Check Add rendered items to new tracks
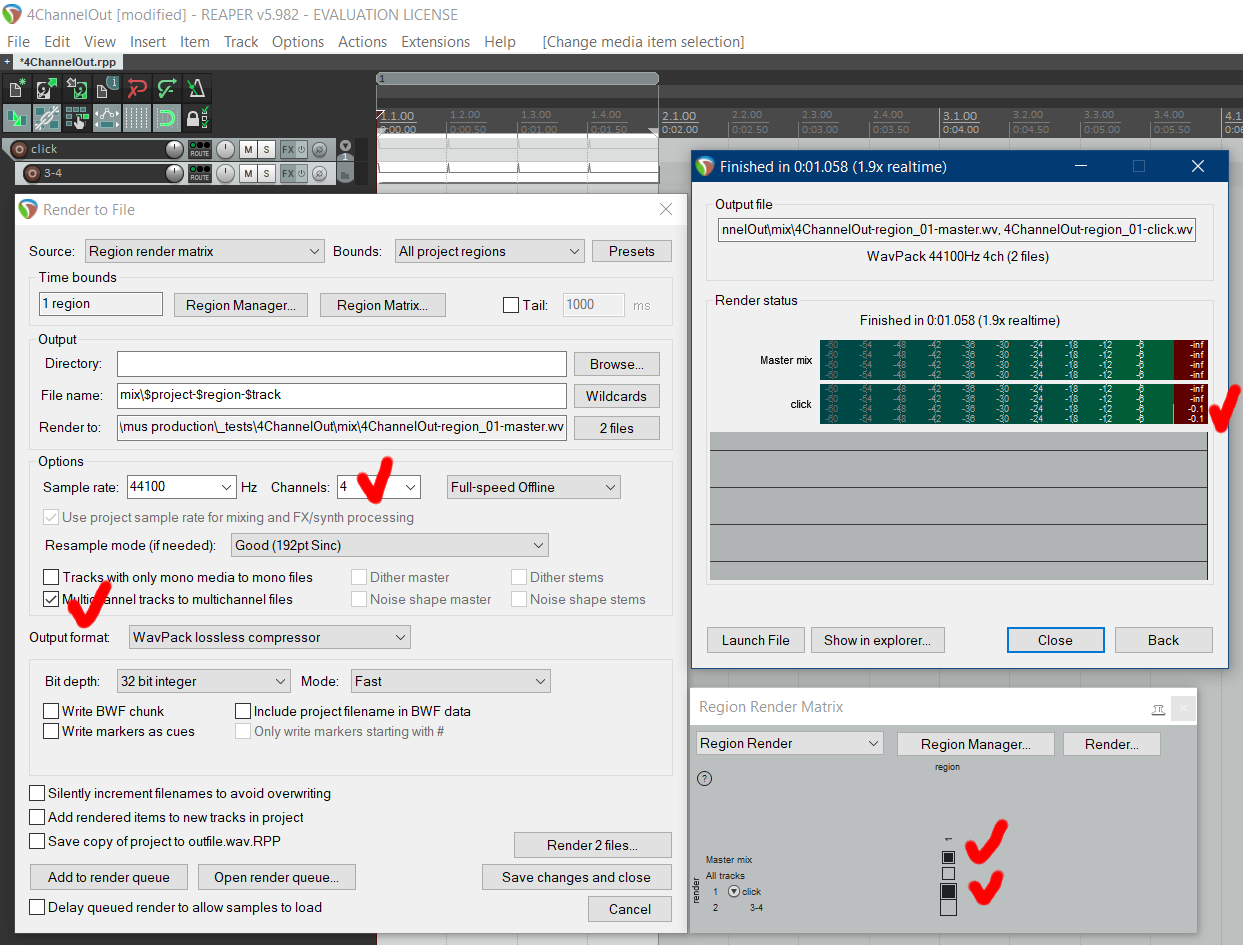This screenshot has height=945, width=1243. click(x=37, y=817)
